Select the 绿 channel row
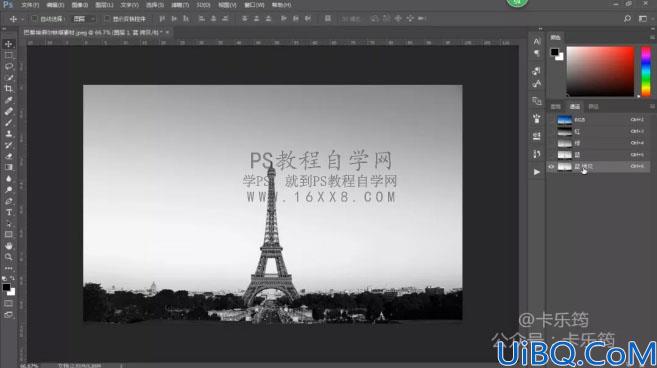Viewport: 657px width, 368px height. 598,143
